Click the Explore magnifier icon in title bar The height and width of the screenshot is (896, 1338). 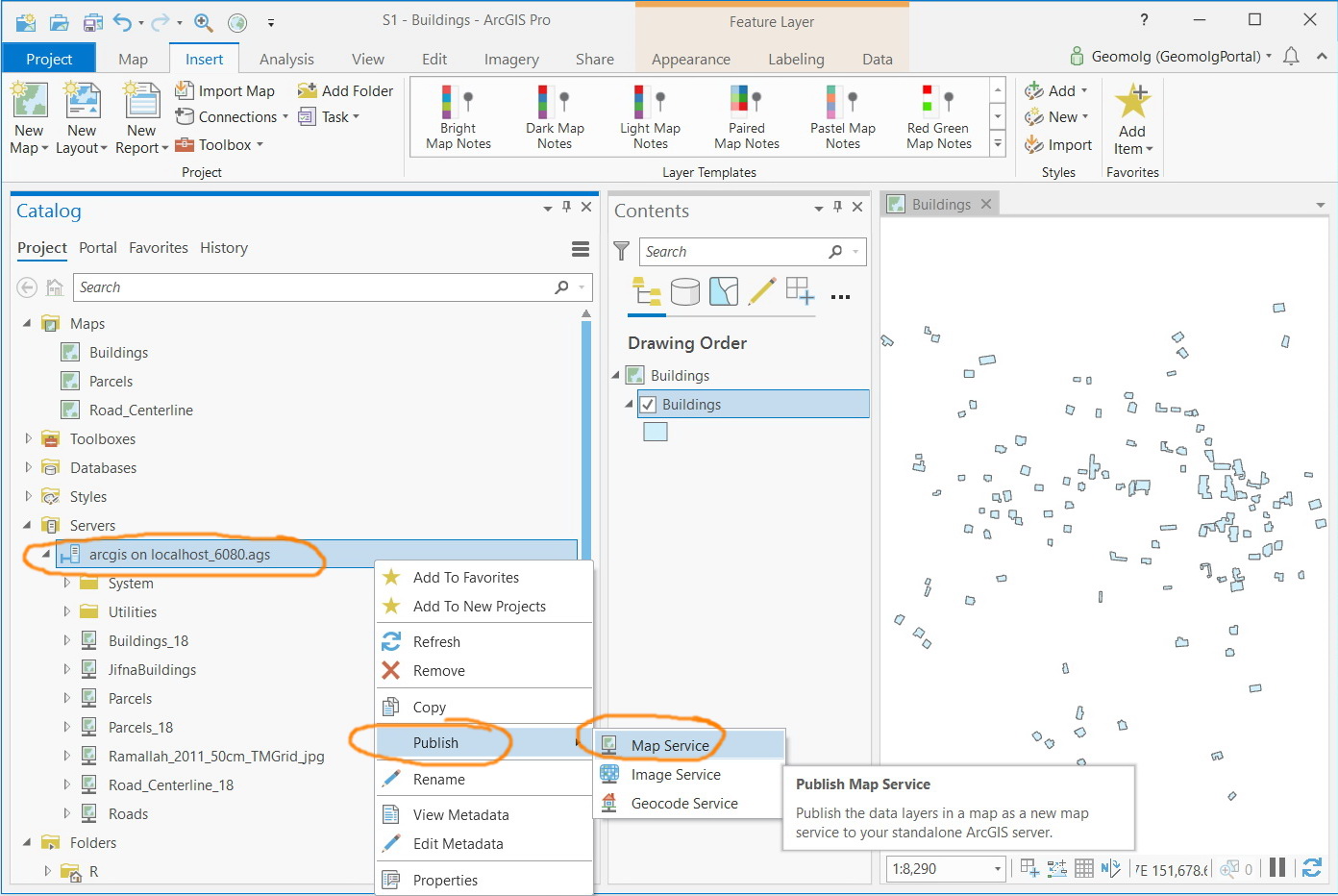tap(204, 21)
